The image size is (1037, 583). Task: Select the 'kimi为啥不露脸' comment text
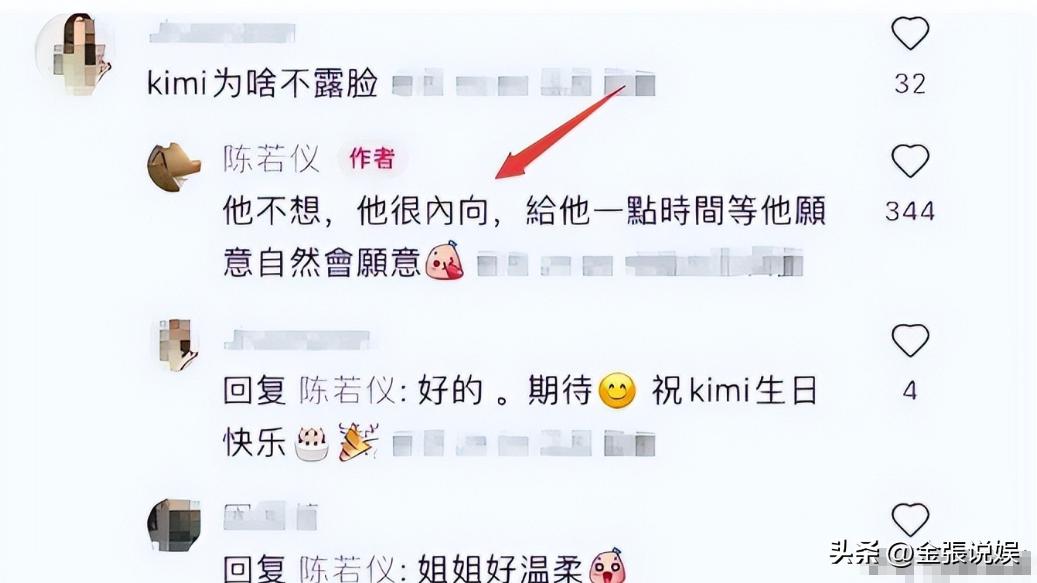pyautogui.click(x=262, y=84)
